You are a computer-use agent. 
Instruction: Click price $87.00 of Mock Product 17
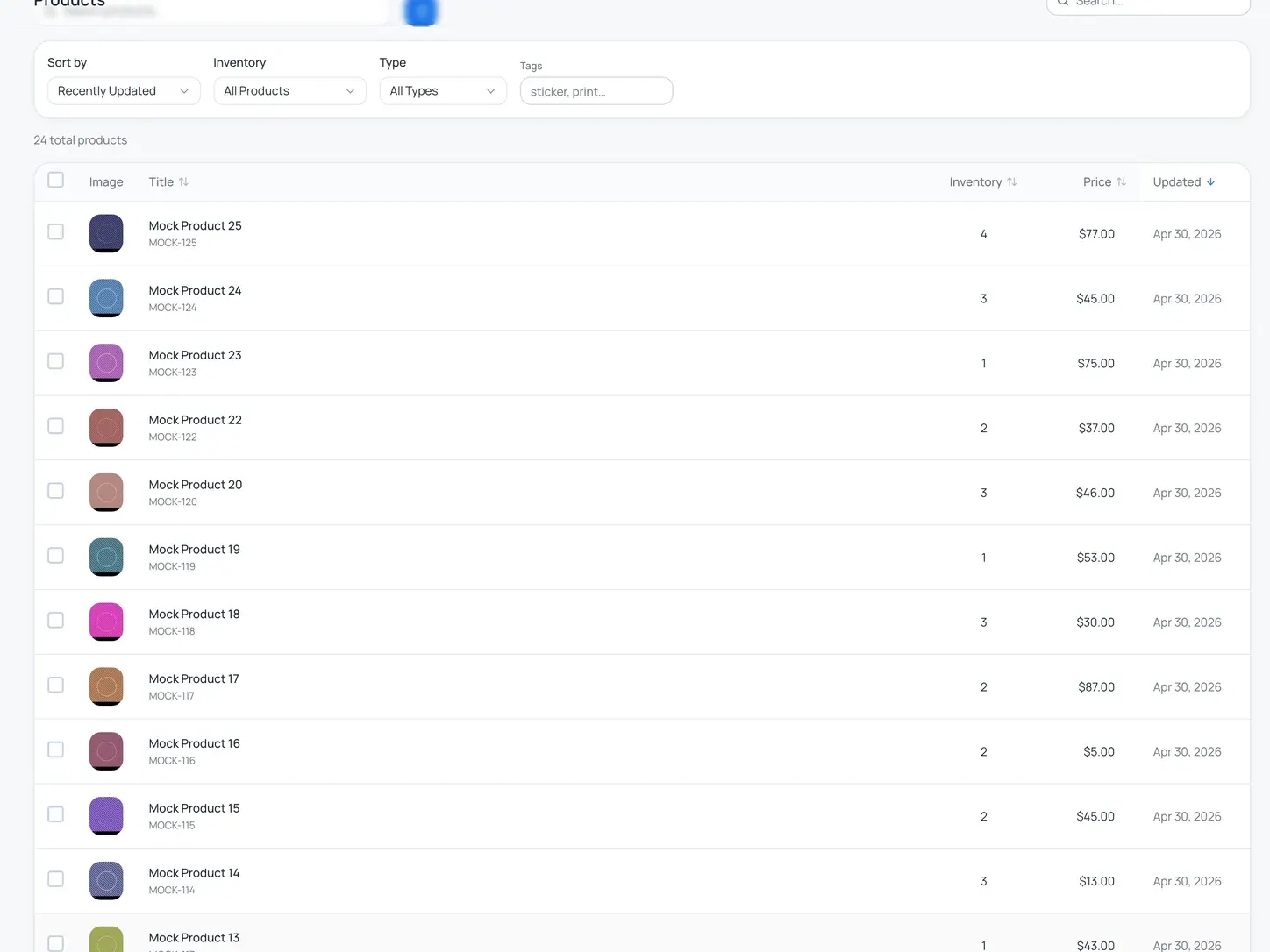[x=1096, y=687]
